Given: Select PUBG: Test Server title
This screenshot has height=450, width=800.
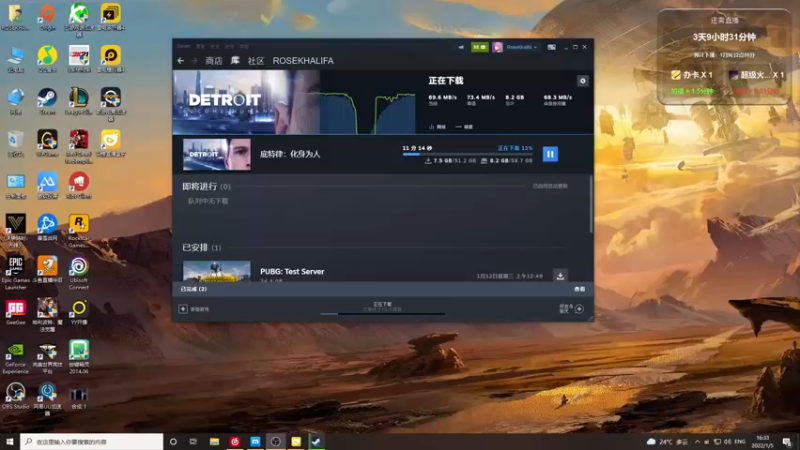Looking at the screenshot, I should click(x=292, y=271).
